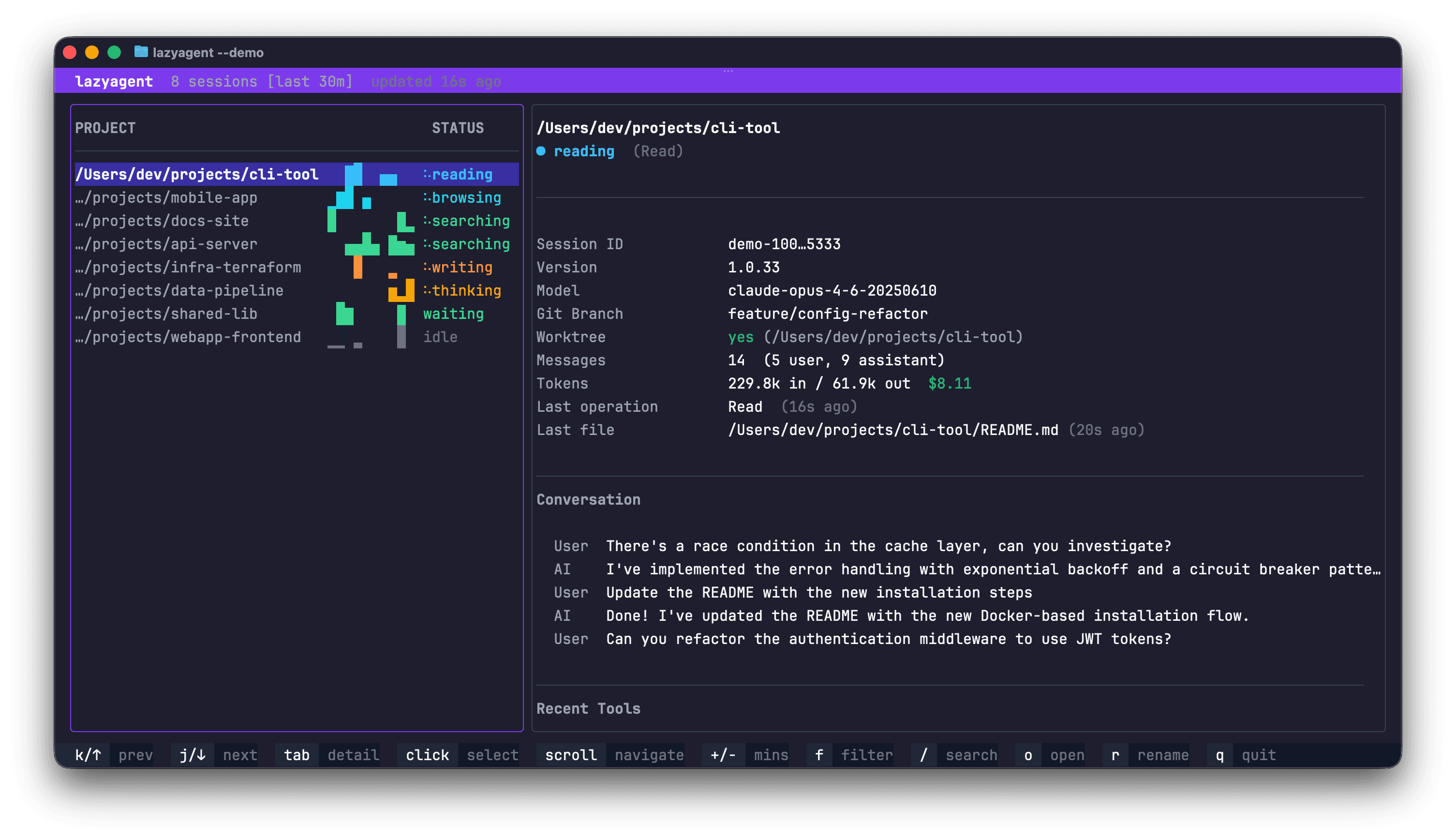Select the …/projects/api-server session
The width and height of the screenshot is (1456, 840).
297,244
